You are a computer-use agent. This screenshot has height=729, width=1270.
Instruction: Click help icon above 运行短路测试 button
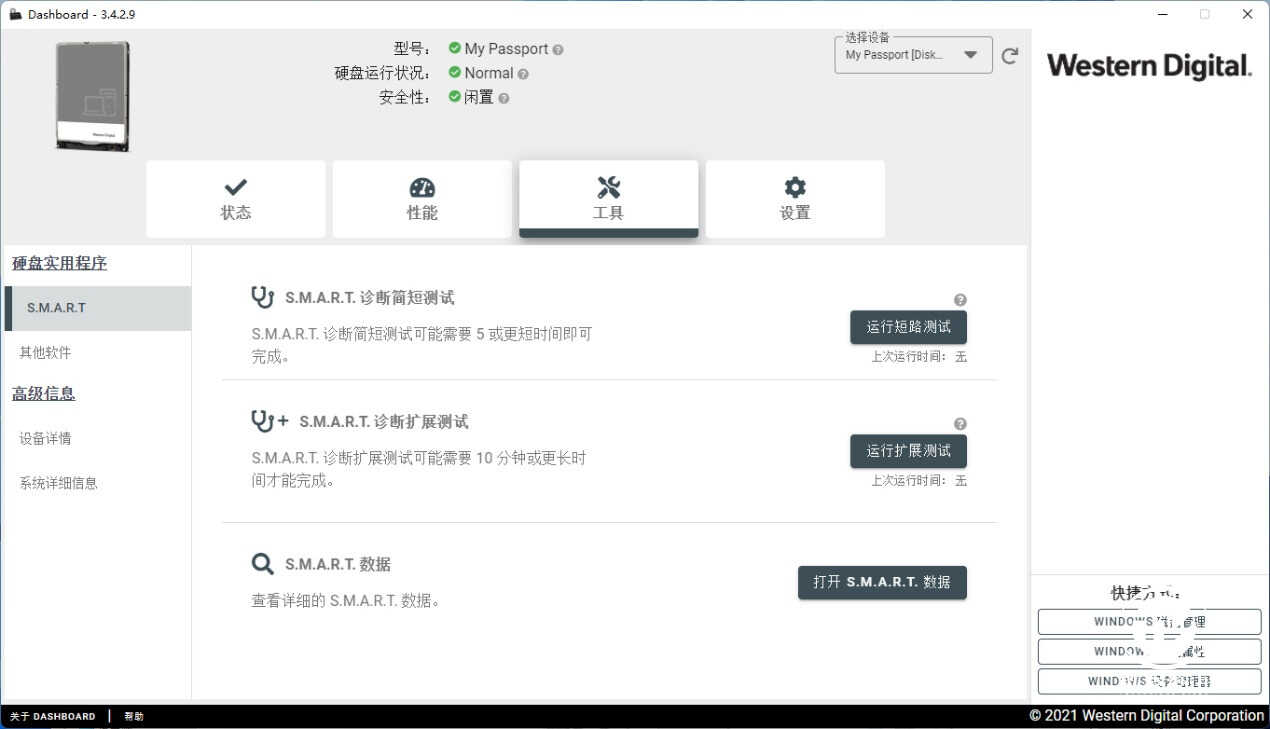click(x=960, y=300)
